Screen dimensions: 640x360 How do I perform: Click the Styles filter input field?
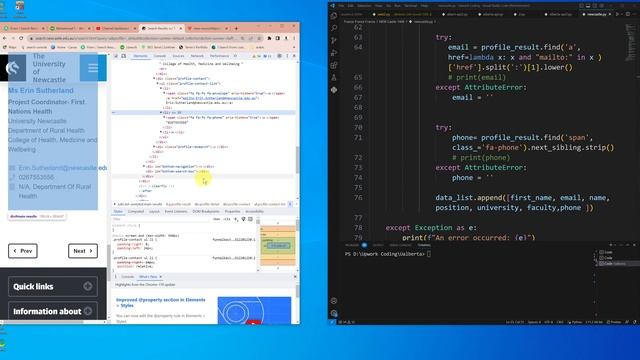point(161,219)
